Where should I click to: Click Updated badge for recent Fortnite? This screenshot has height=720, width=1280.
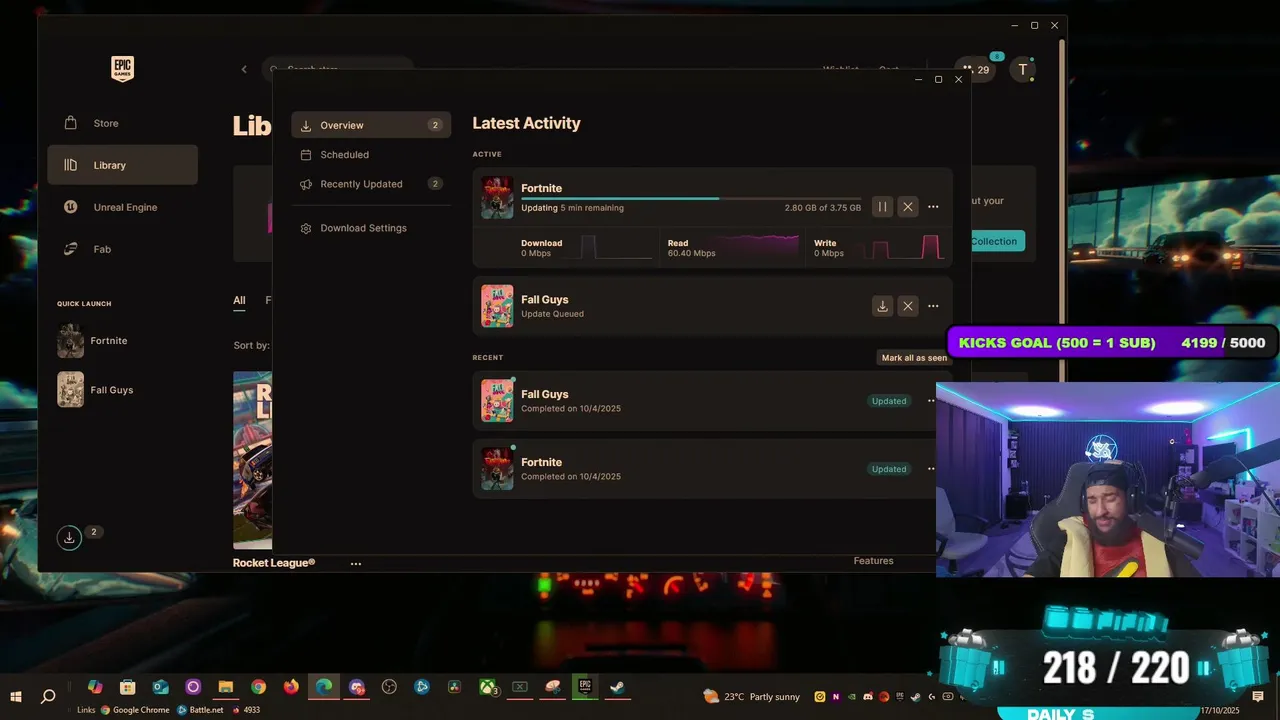889,469
